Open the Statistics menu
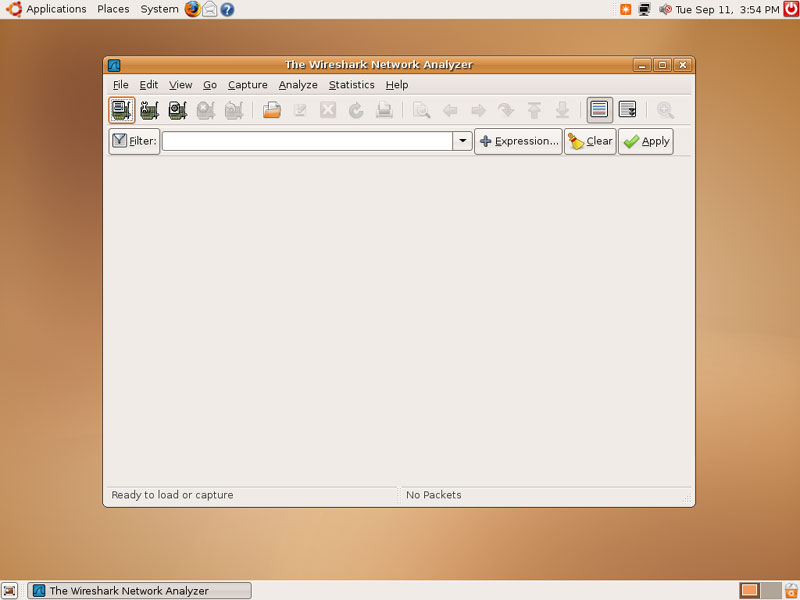Screen dimensions: 800x600 [351, 85]
